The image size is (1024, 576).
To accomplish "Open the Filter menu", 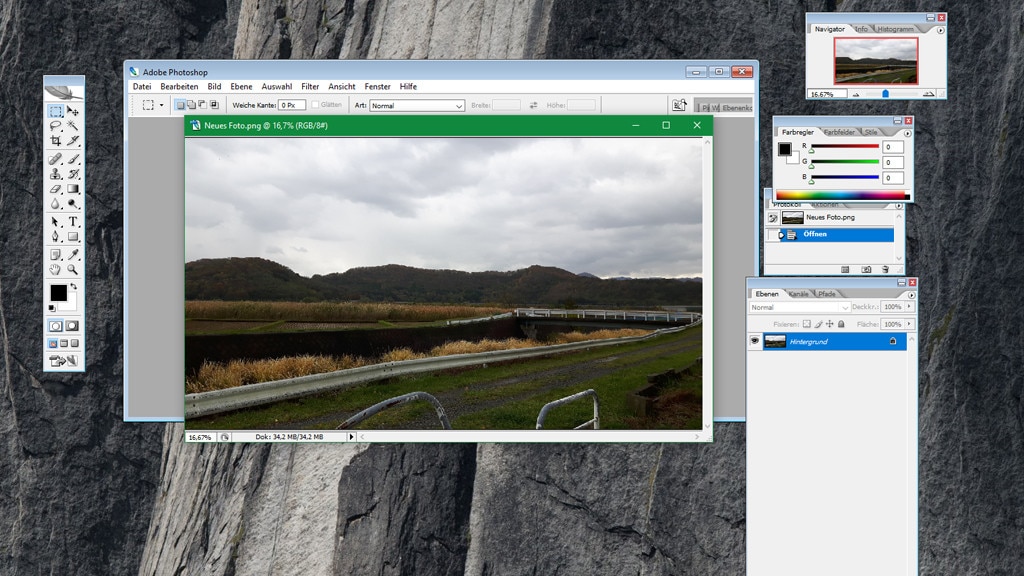I will [310, 87].
